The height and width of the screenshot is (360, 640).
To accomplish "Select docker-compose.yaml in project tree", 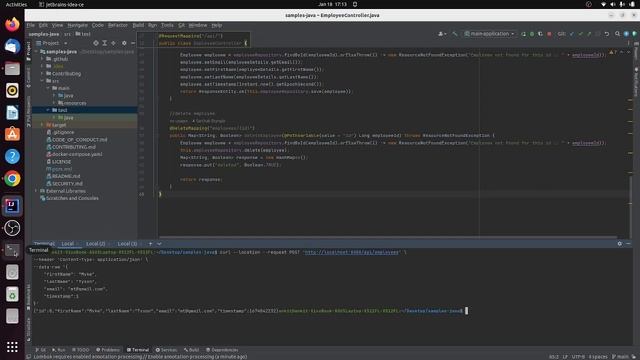I will click(x=77, y=154).
